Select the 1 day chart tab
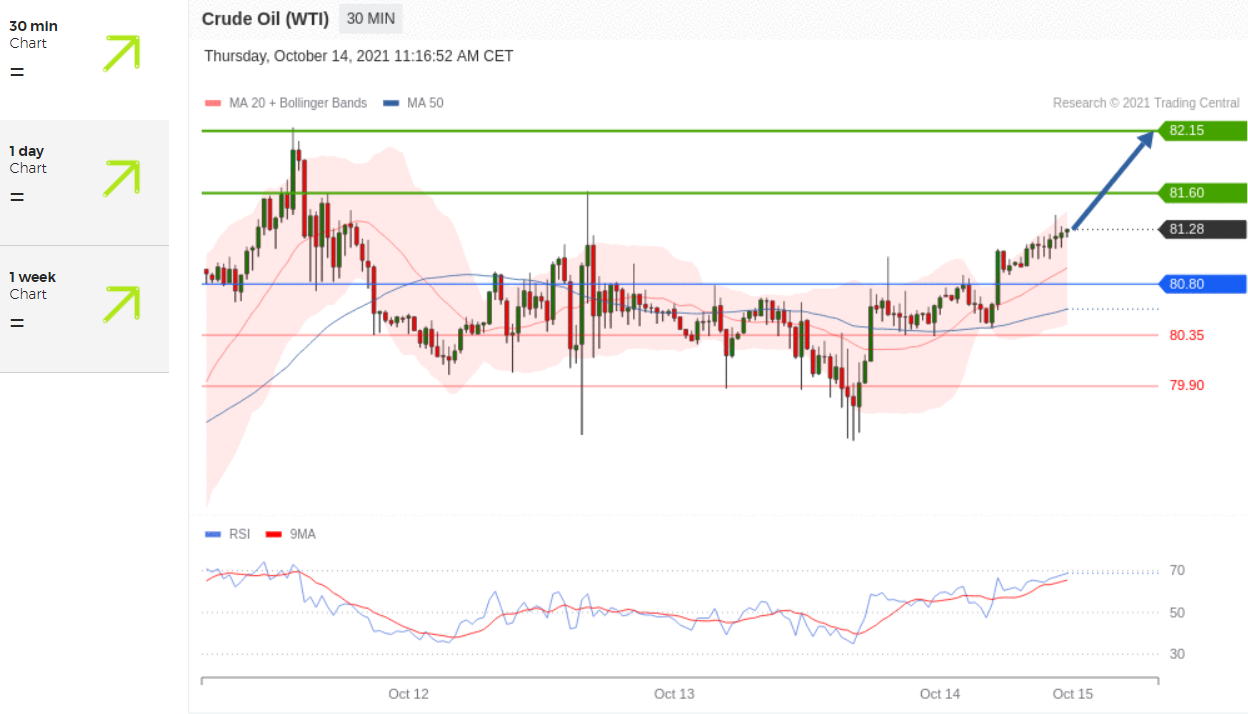Screen dimensions: 1248x714 pos(84,183)
